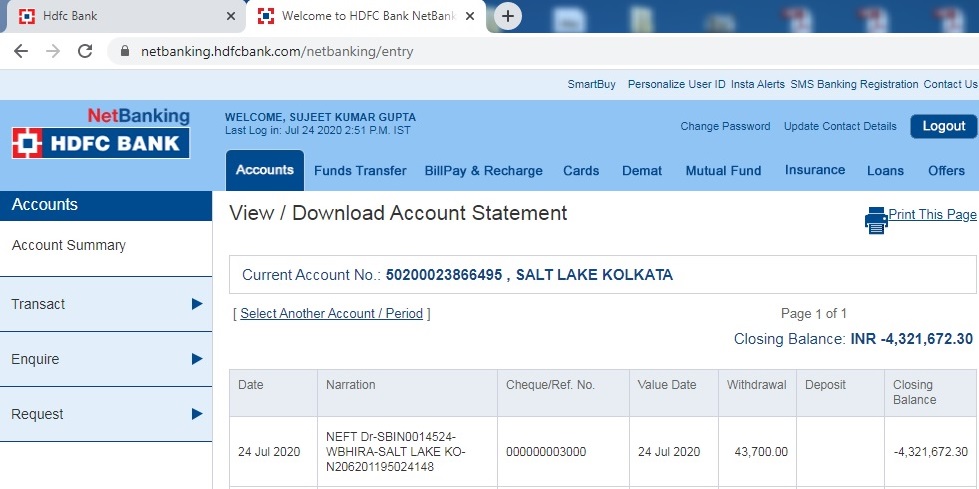Click the browser reload icon
This screenshot has width=979, height=489.
point(85,51)
